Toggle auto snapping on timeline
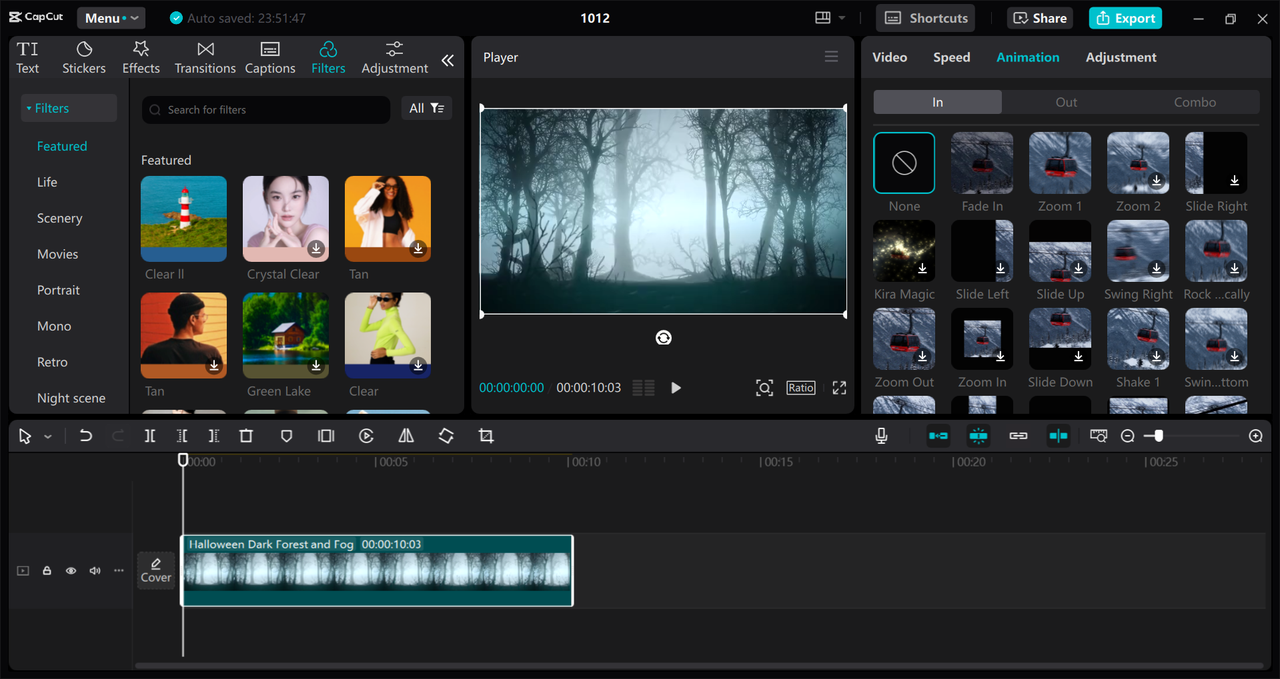The height and width of the screenshot is (679, 1280). pyautogui.click(x=978, y=436)
